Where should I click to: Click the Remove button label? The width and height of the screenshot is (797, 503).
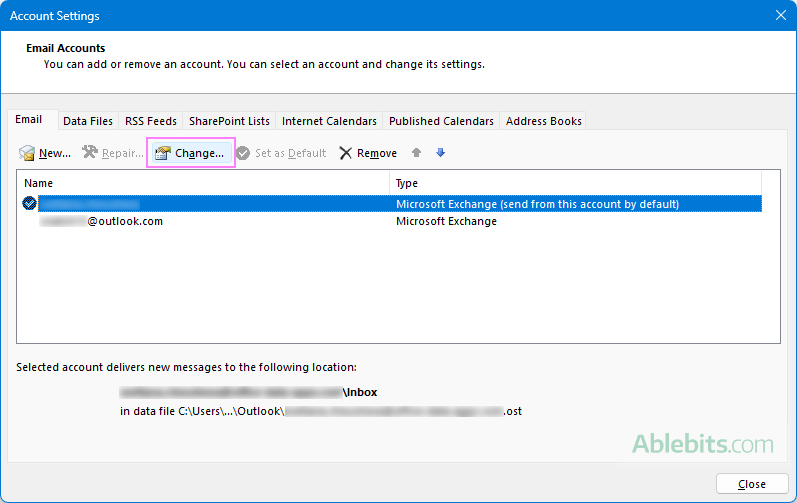pos(377,153)
